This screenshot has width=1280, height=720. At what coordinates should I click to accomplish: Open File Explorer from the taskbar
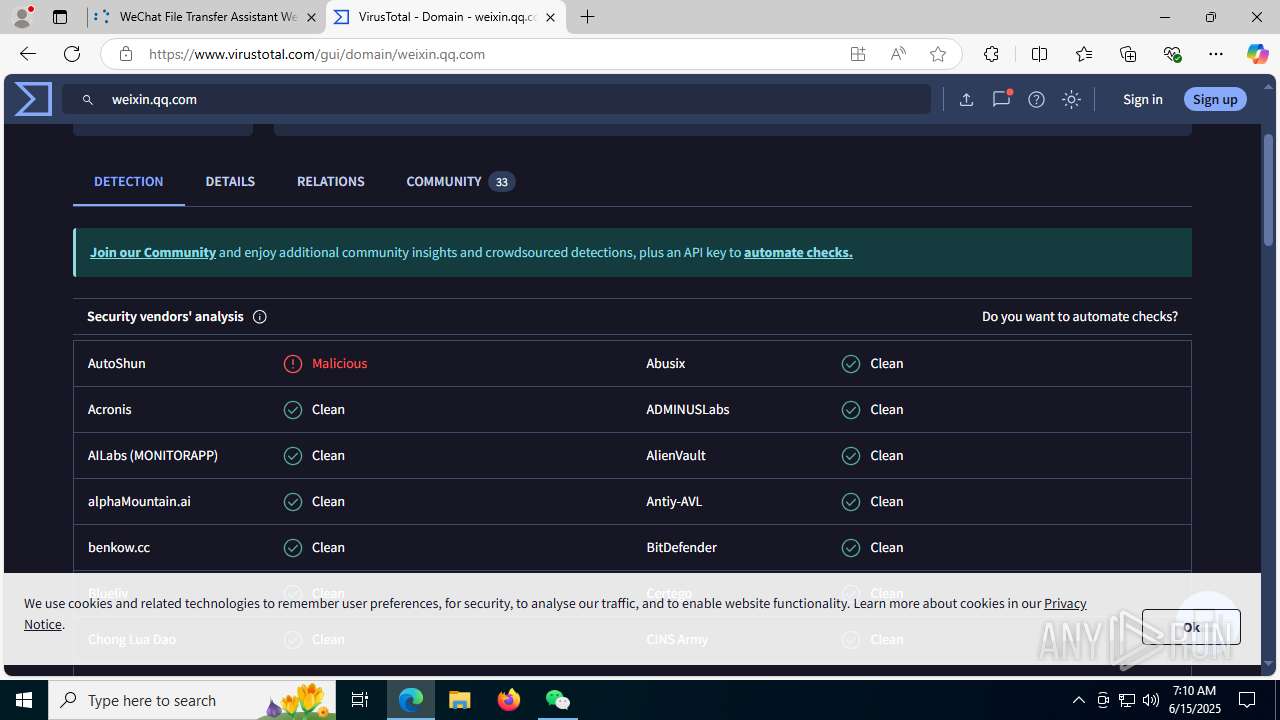pyautogui.click(x=460, y=700)
